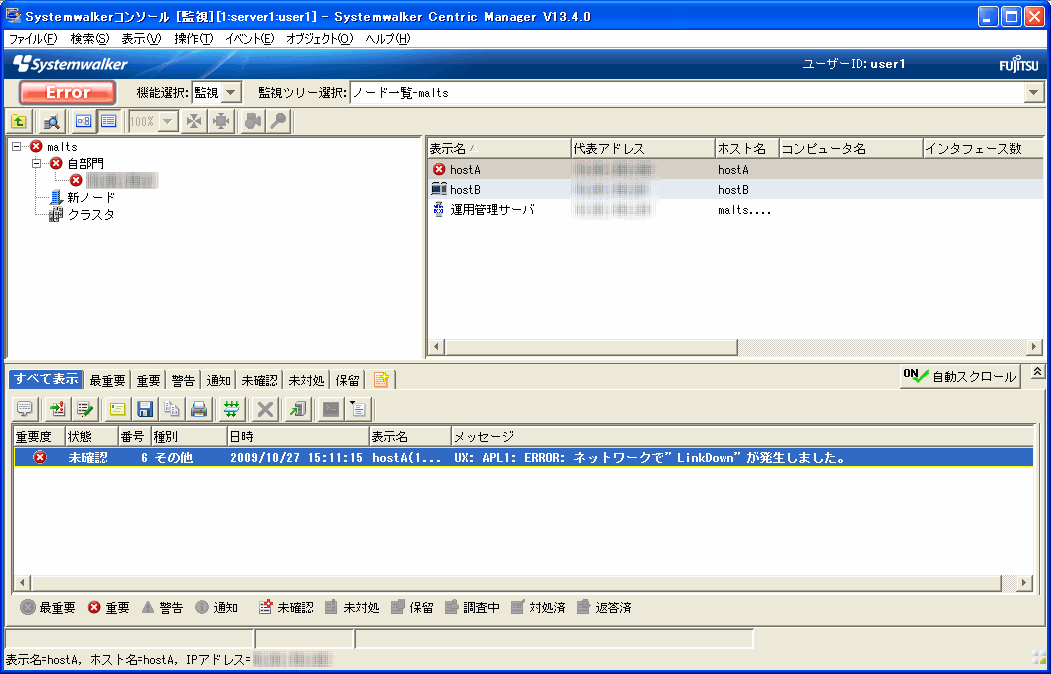Select the 自部門 tree item
The image size is (1051, 674).
[86, 163]
